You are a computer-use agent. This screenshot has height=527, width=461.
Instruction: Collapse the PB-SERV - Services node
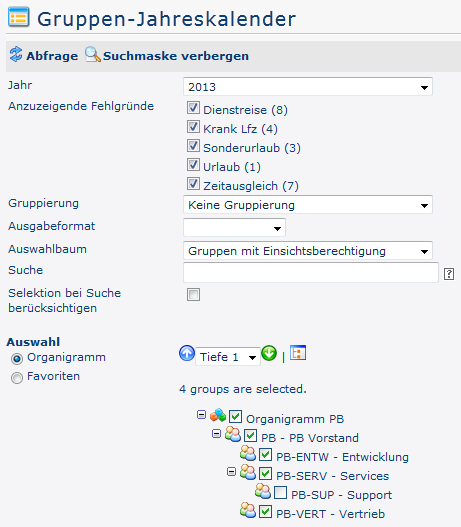(231, 472)
